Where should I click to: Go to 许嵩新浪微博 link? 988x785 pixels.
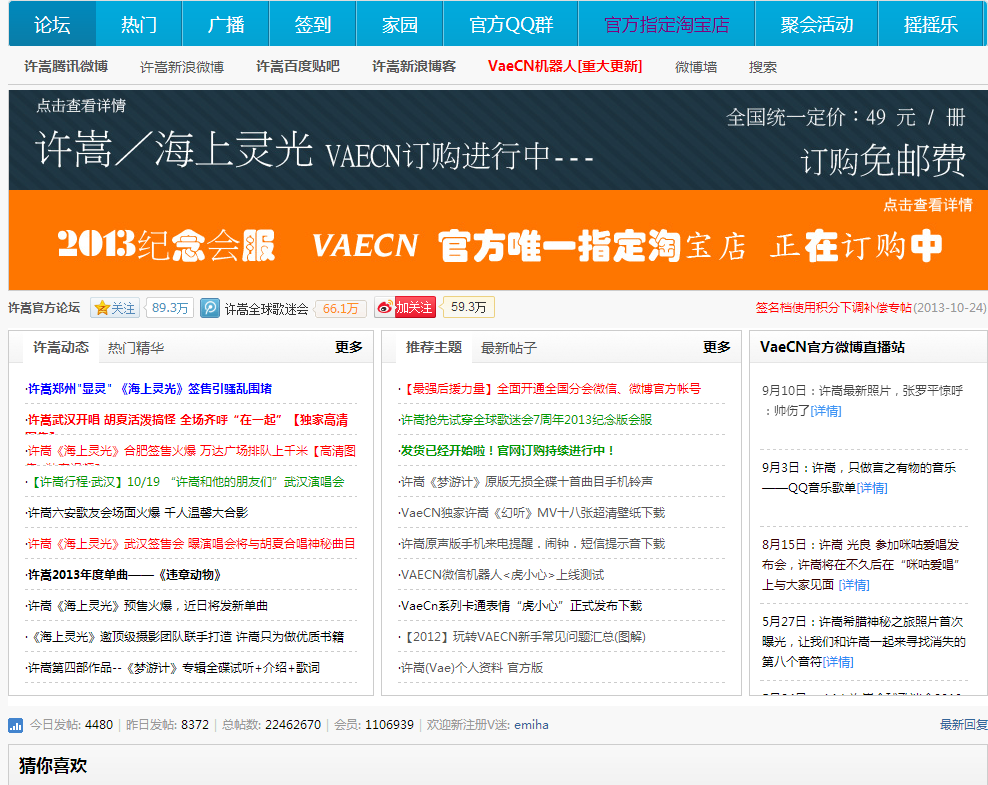click(x=182, y=67)
